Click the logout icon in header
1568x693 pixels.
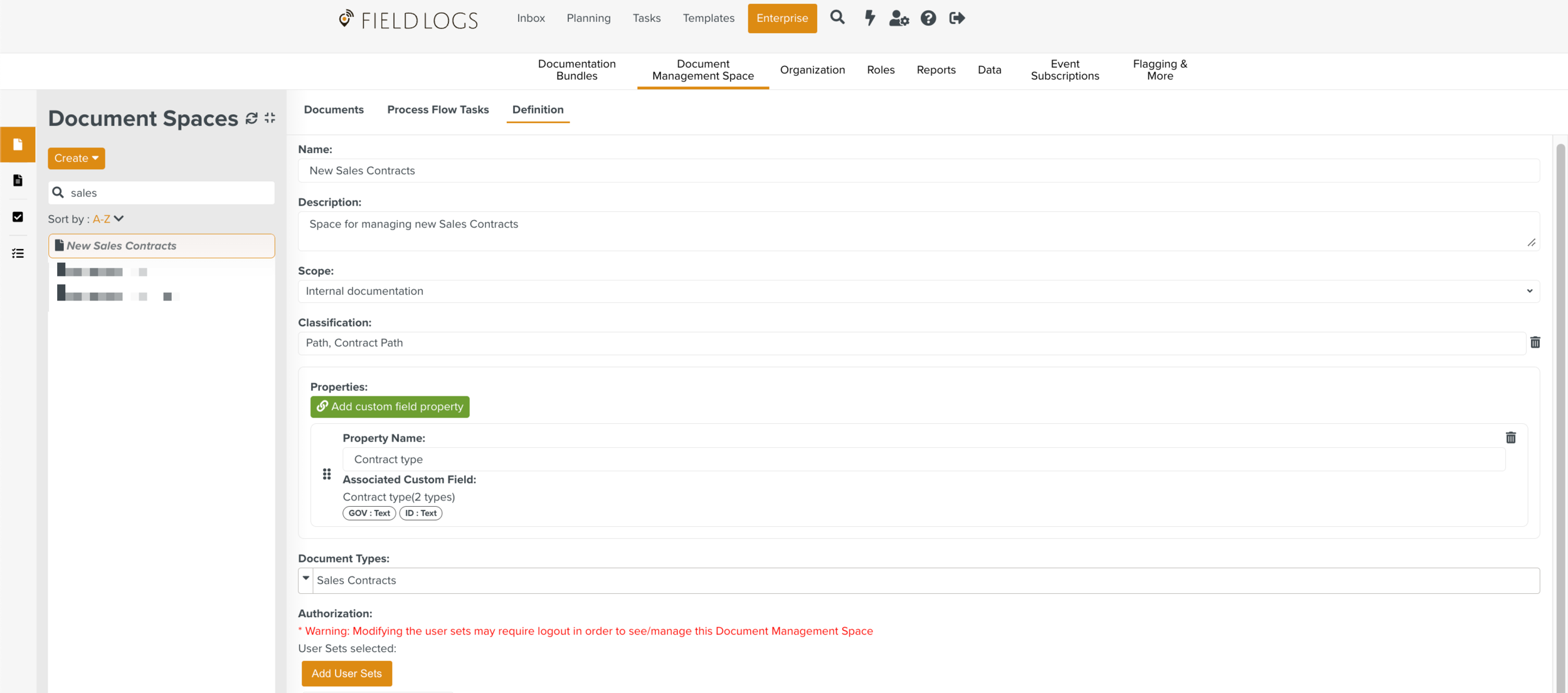[x=957, y=18]
